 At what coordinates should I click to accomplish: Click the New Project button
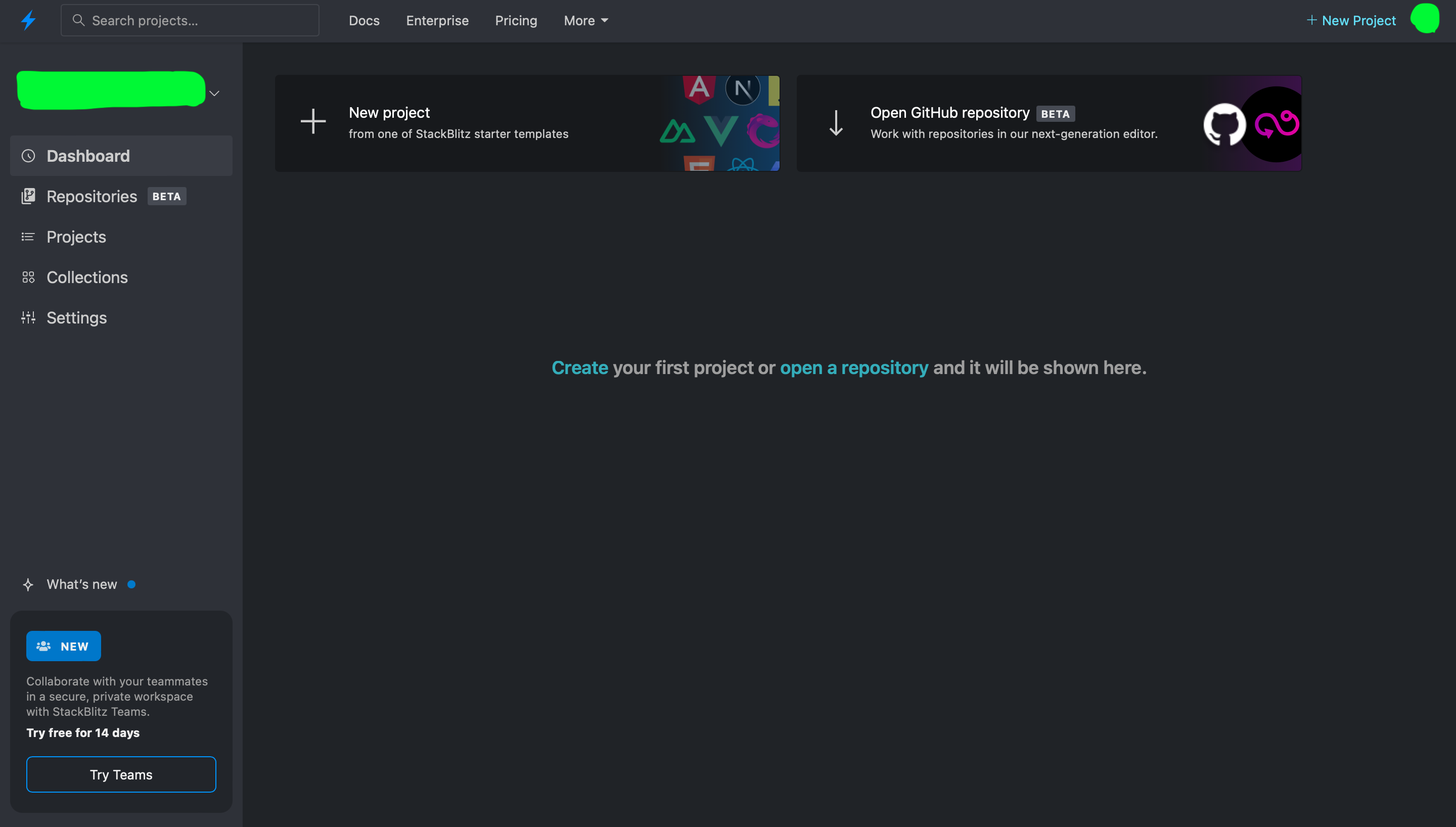point(1350,20)
